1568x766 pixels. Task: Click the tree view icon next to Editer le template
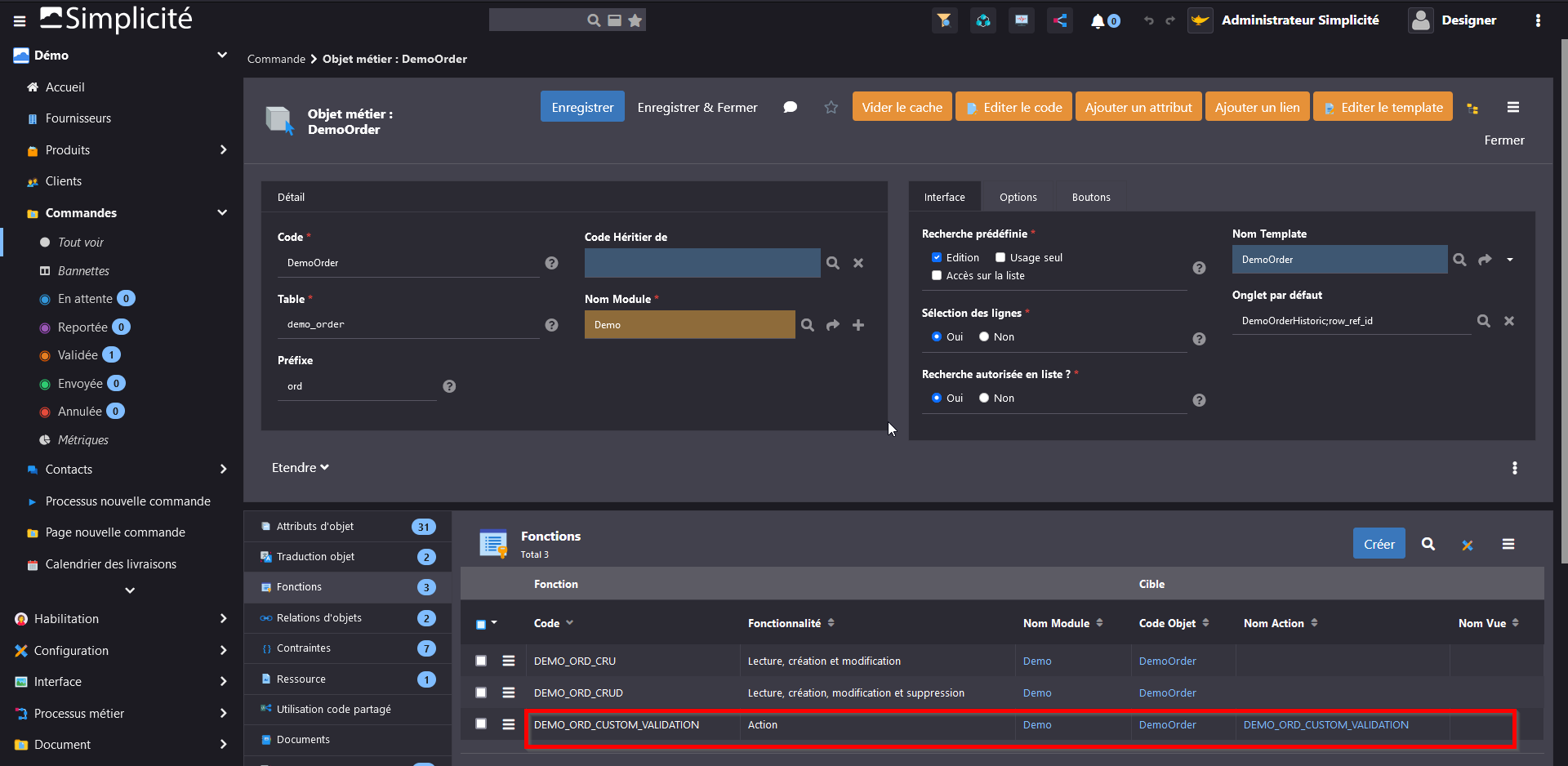(1472, 108)
